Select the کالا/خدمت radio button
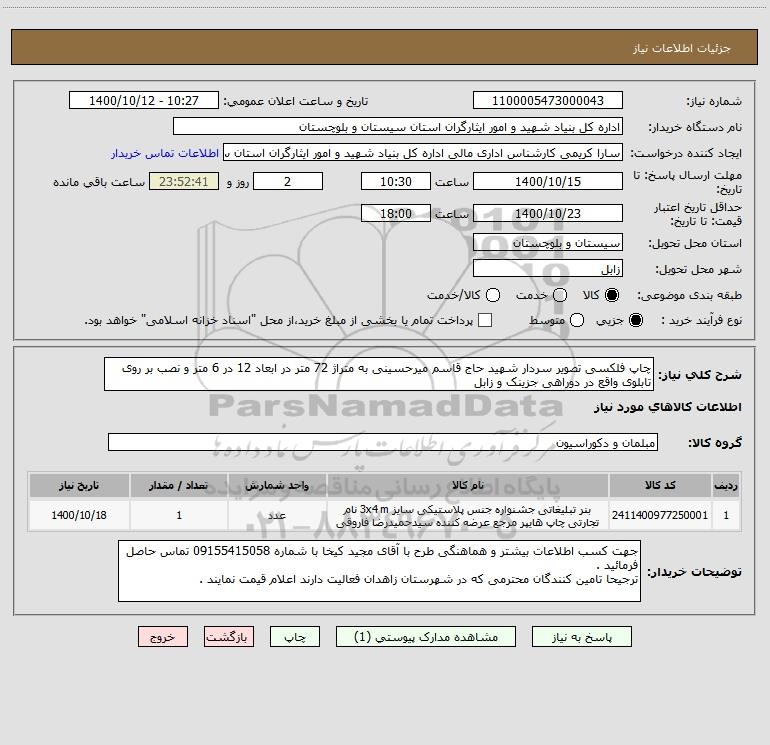770x745 pixels. 493,295
